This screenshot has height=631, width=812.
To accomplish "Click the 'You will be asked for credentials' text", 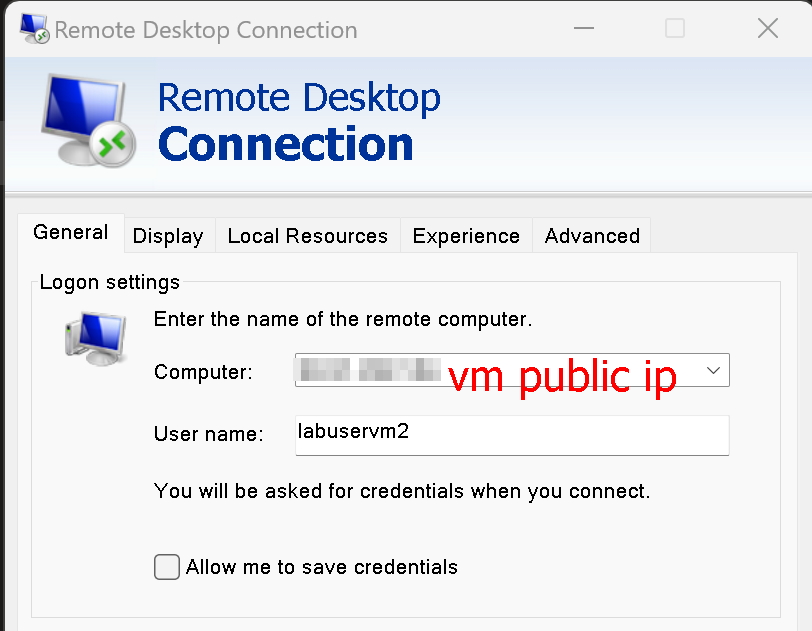I will click(402, 491).
